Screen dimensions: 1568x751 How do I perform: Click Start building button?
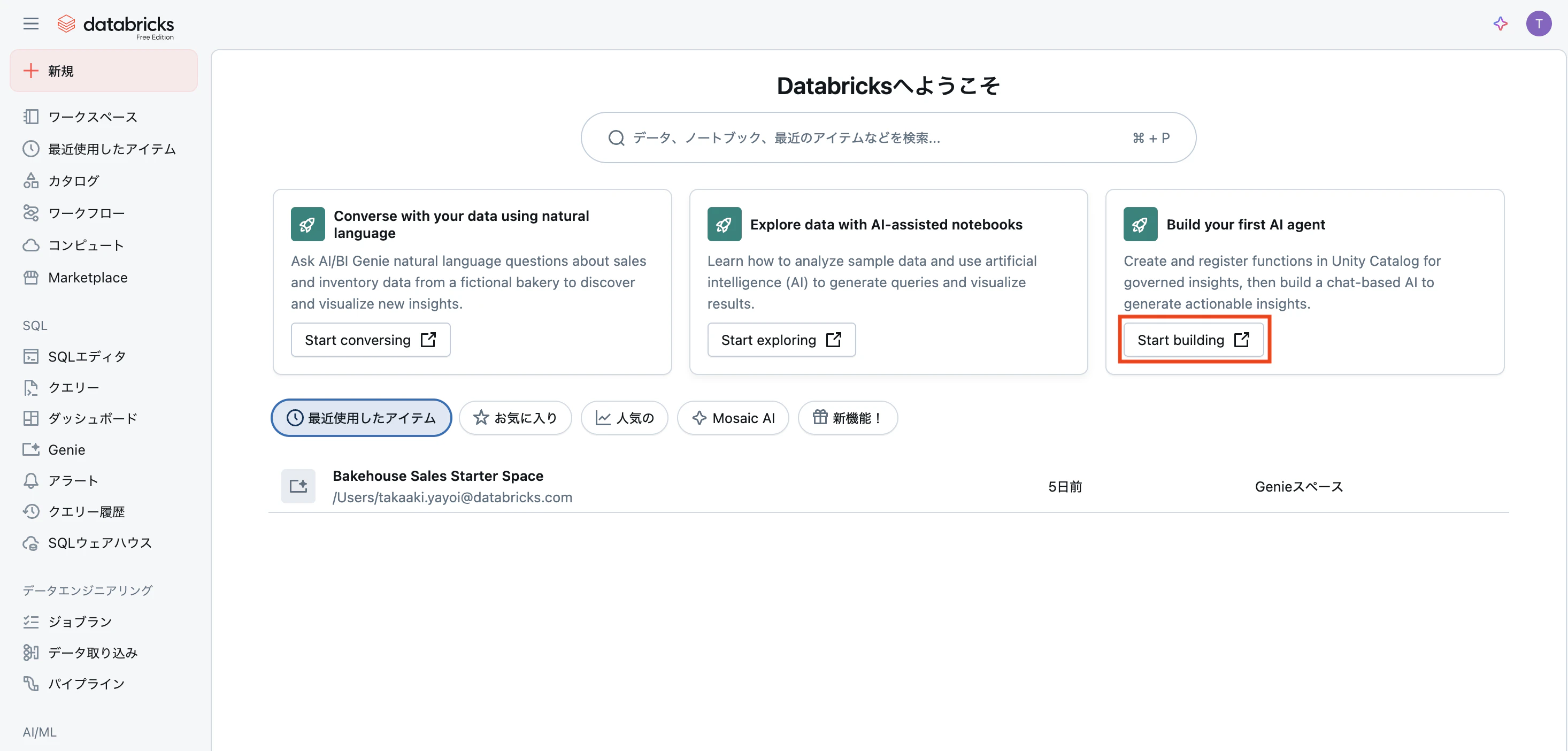click(1193, 340)
